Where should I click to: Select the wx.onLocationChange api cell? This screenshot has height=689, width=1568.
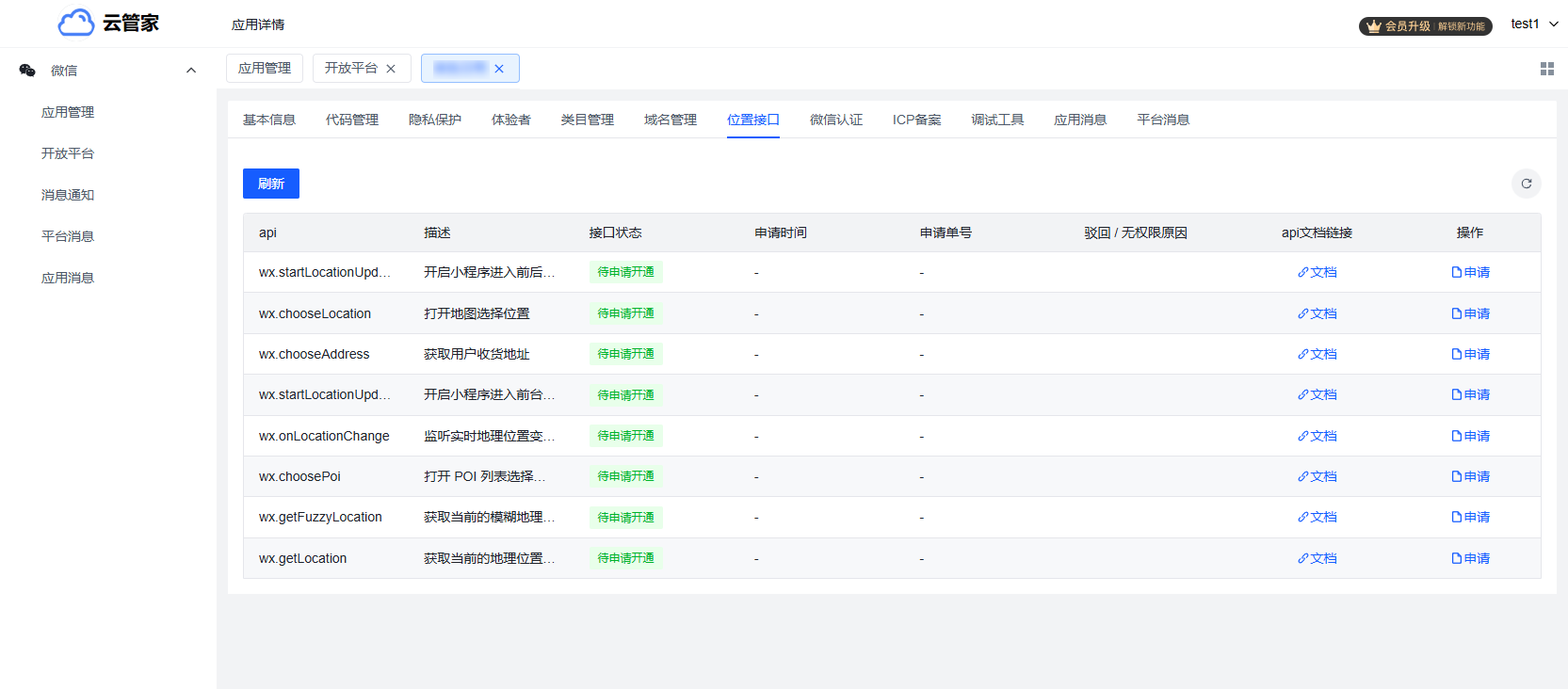point(324,436)
